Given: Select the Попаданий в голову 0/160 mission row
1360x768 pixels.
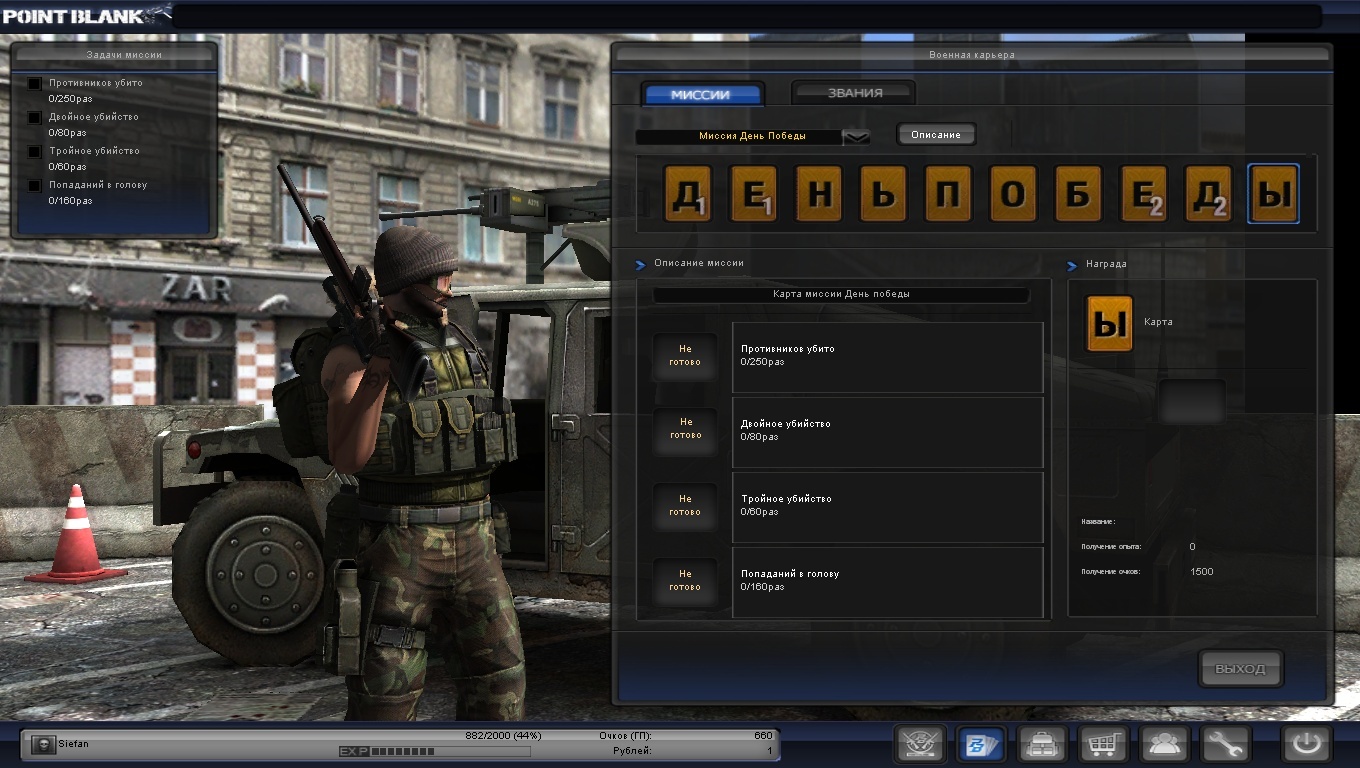Looking at the screenshot, I should pos(888,582).
